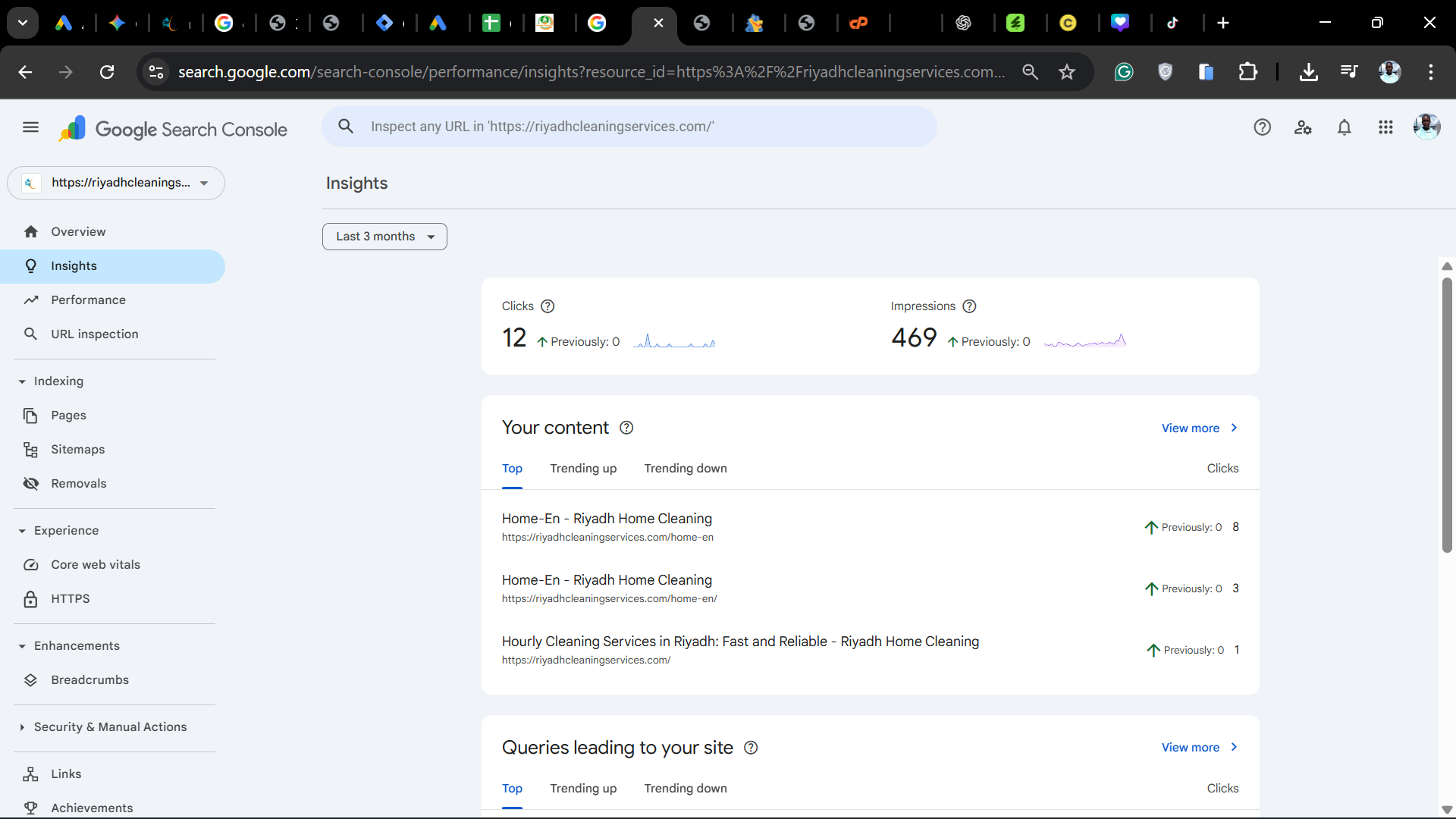Open the Google apps grid
This screenshot has width=1456, height=819.
click(1385, 127)
